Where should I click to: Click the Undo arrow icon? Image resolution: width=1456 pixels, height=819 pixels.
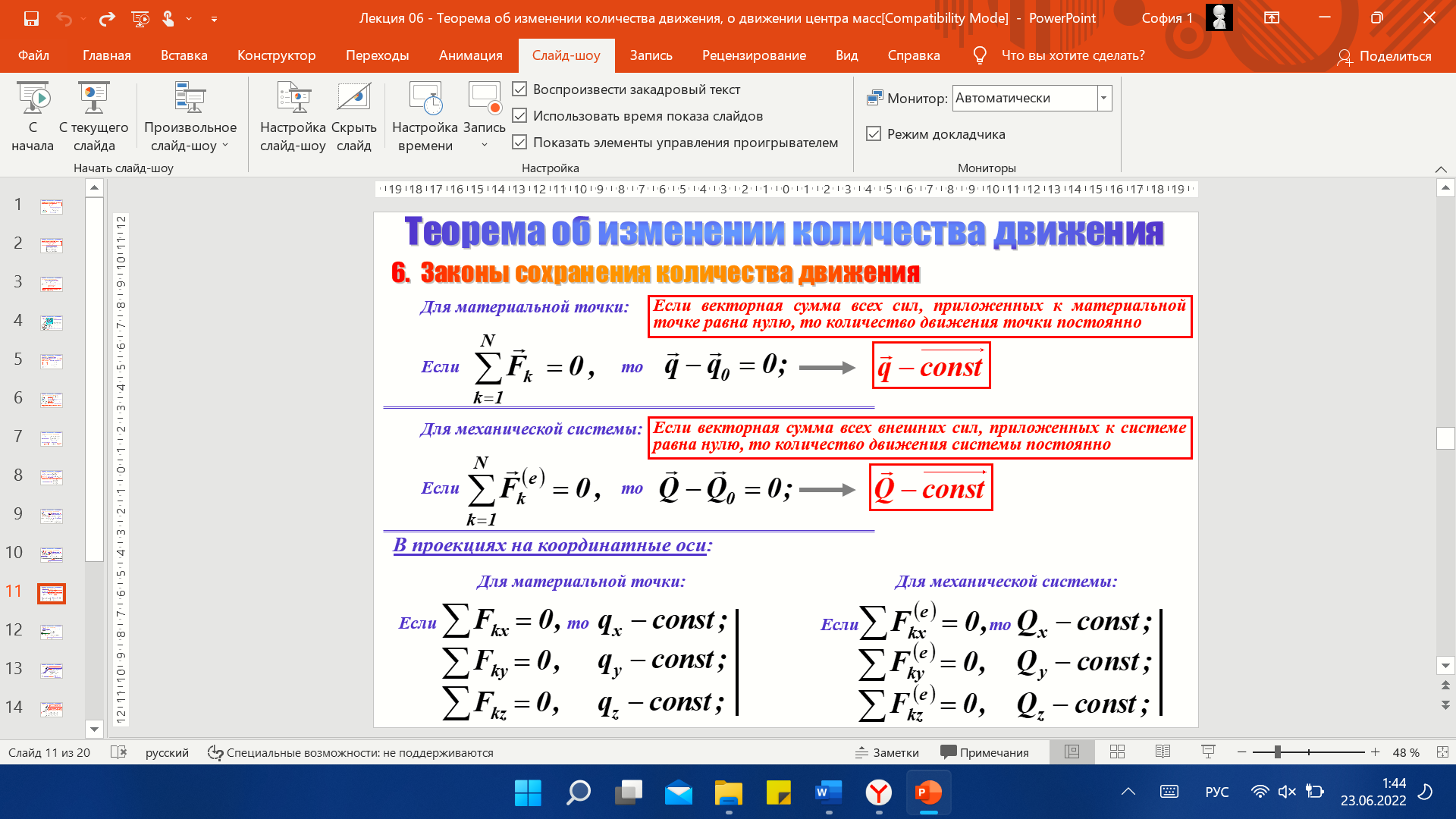[x=64, y=18]
